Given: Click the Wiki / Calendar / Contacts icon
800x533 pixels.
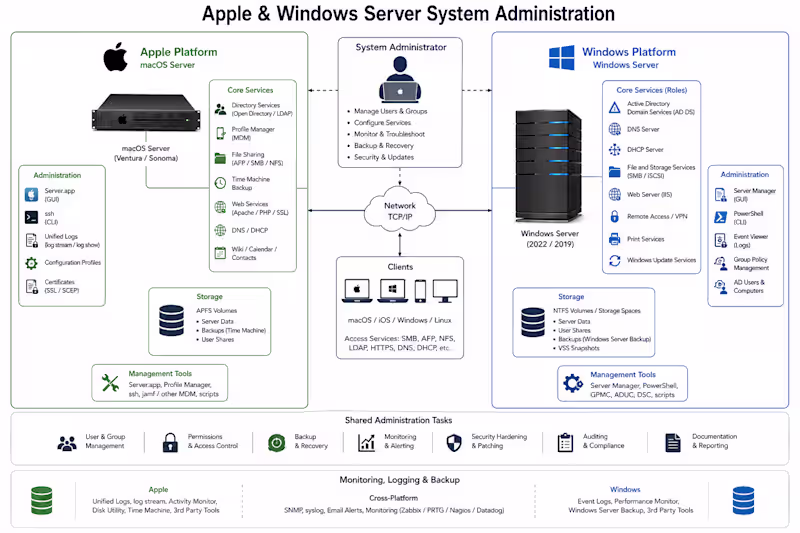Looking at the screenshot, I should (x=220, y=253).
